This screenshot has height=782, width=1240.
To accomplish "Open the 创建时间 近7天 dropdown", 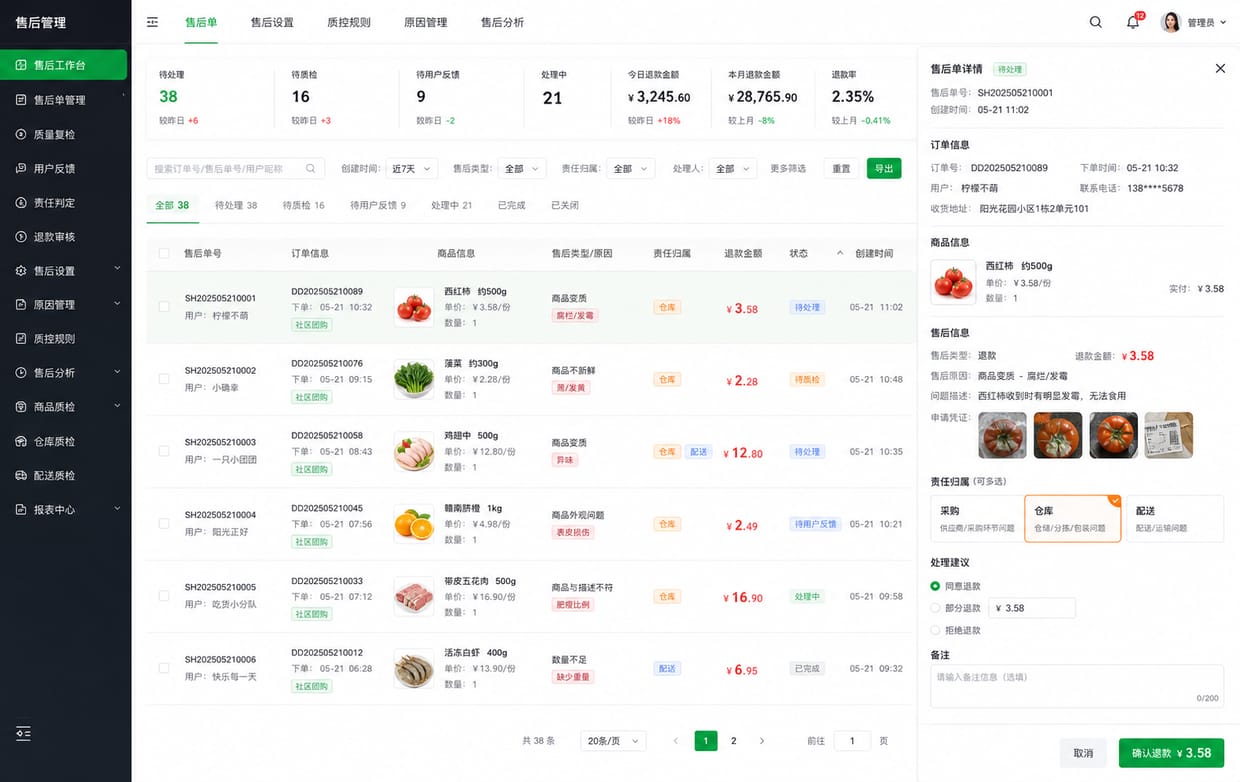I will pyautogui.click(x=411, y=169).
